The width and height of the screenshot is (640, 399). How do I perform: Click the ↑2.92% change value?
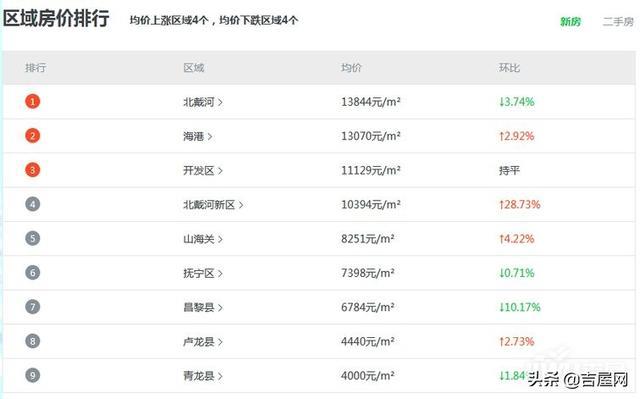(x=517, y=136)
